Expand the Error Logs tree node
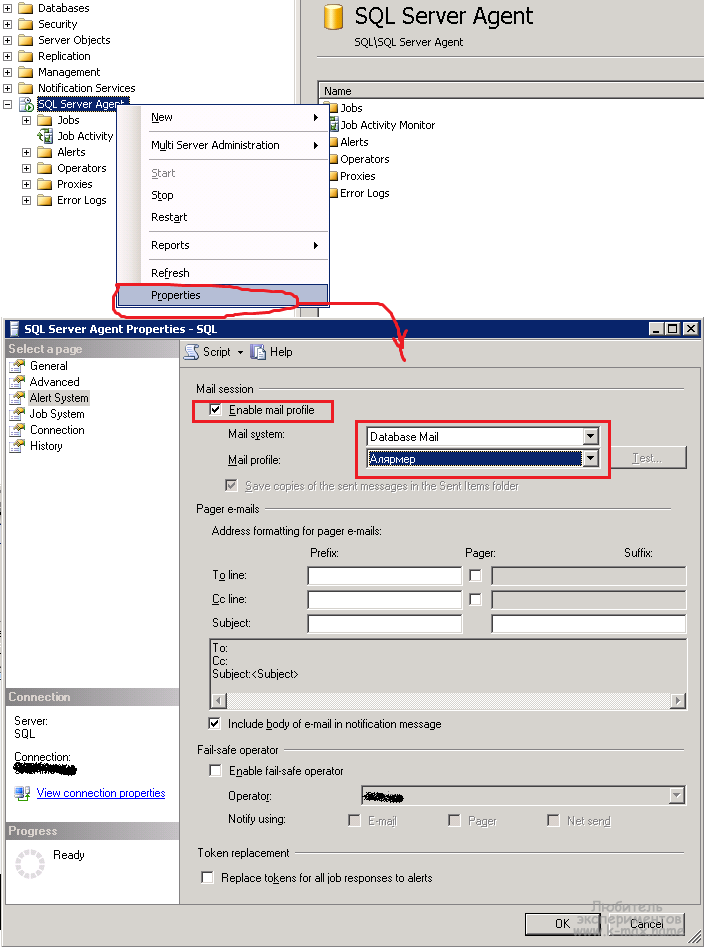This screenshot has width=704, height=948. 27,200
